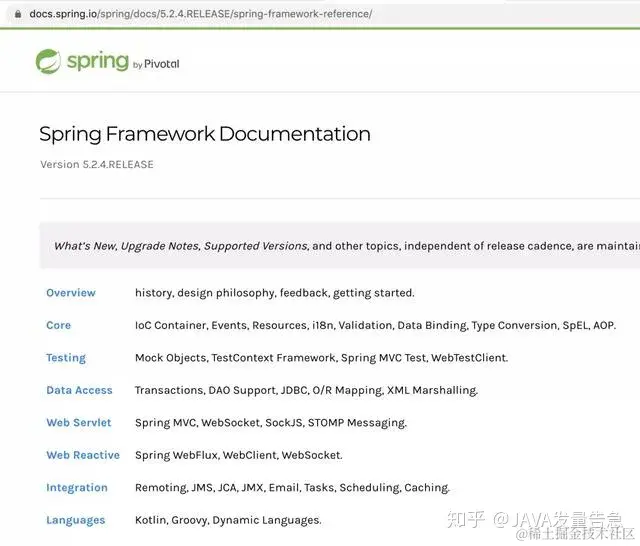Click 'Spring MVC, WebSocket, SockJS, STOMP Messaging.' text
This screenshot has height=546, width=640.
(271, 423)
